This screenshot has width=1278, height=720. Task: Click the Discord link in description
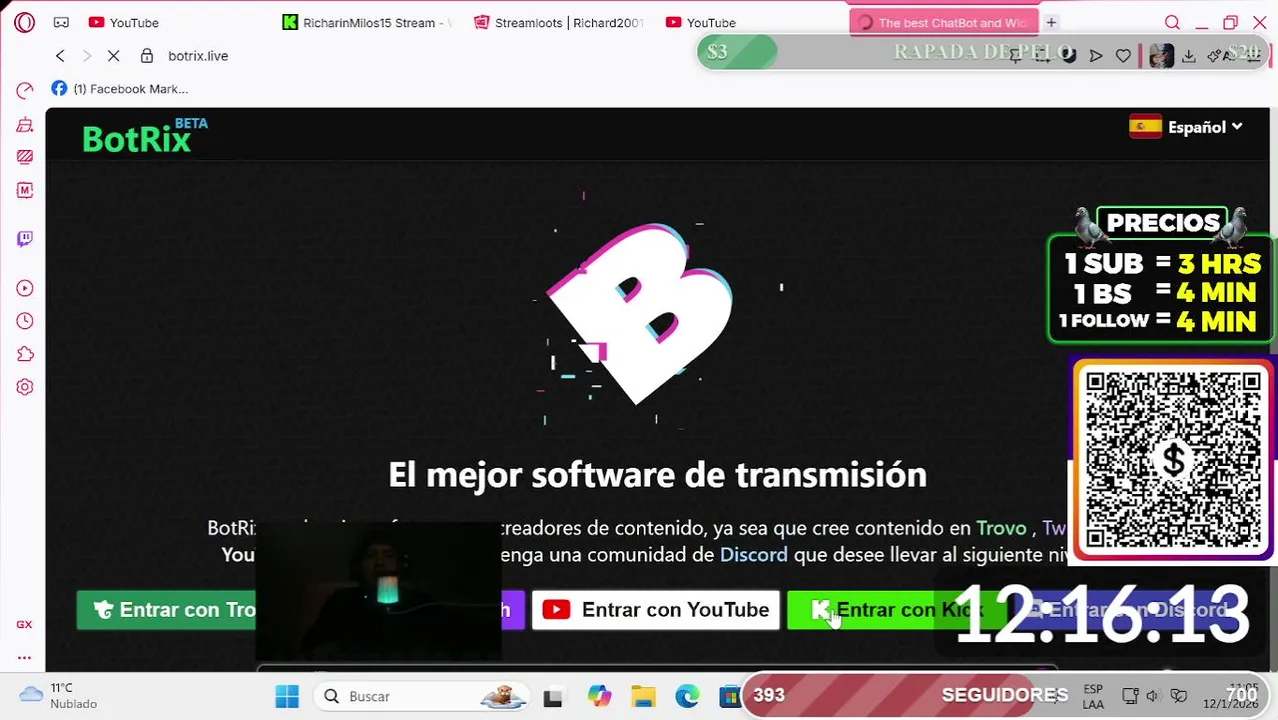point(753,555)
